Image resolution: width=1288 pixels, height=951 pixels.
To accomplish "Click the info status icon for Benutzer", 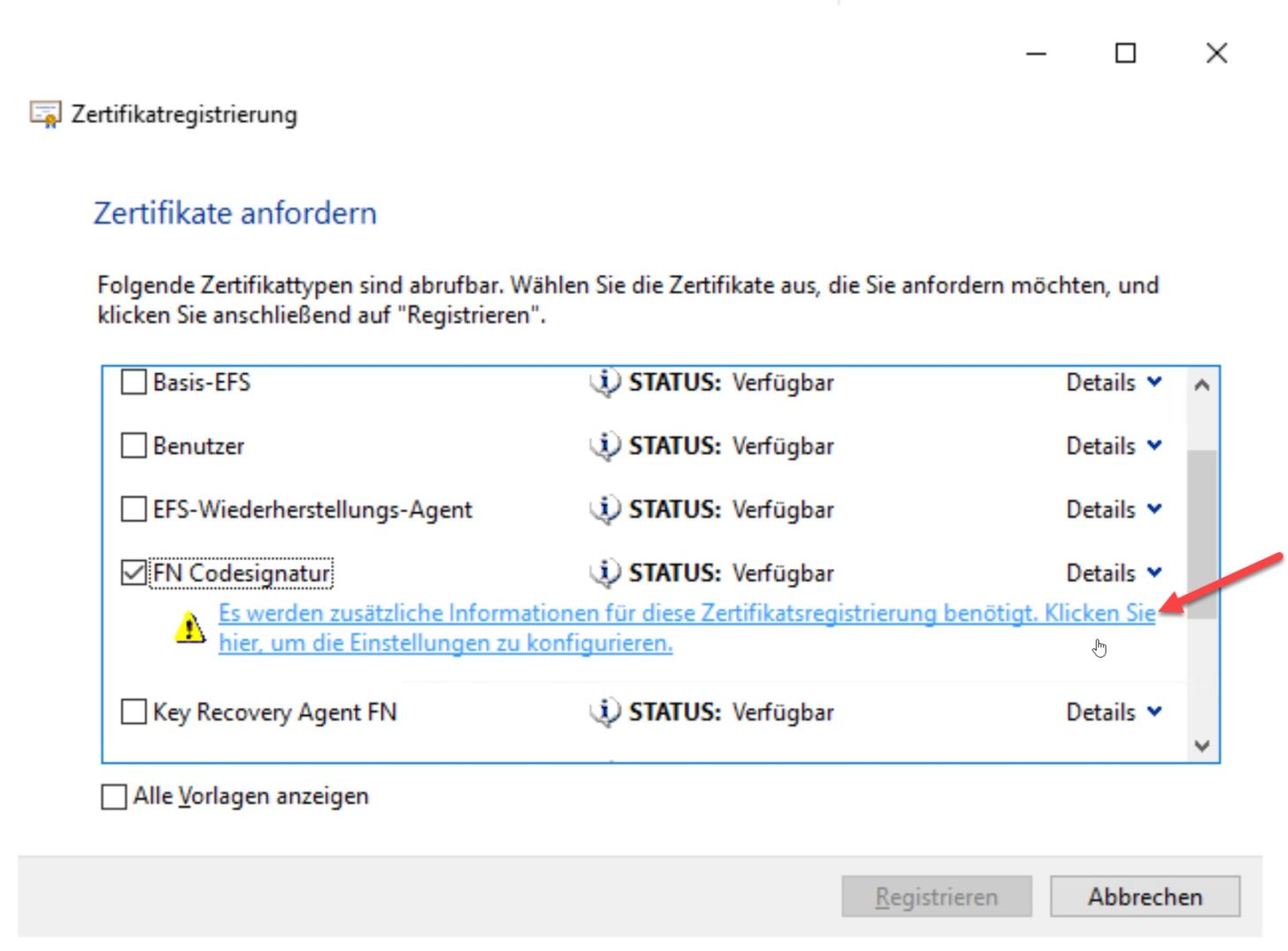I will coord(605,446).
